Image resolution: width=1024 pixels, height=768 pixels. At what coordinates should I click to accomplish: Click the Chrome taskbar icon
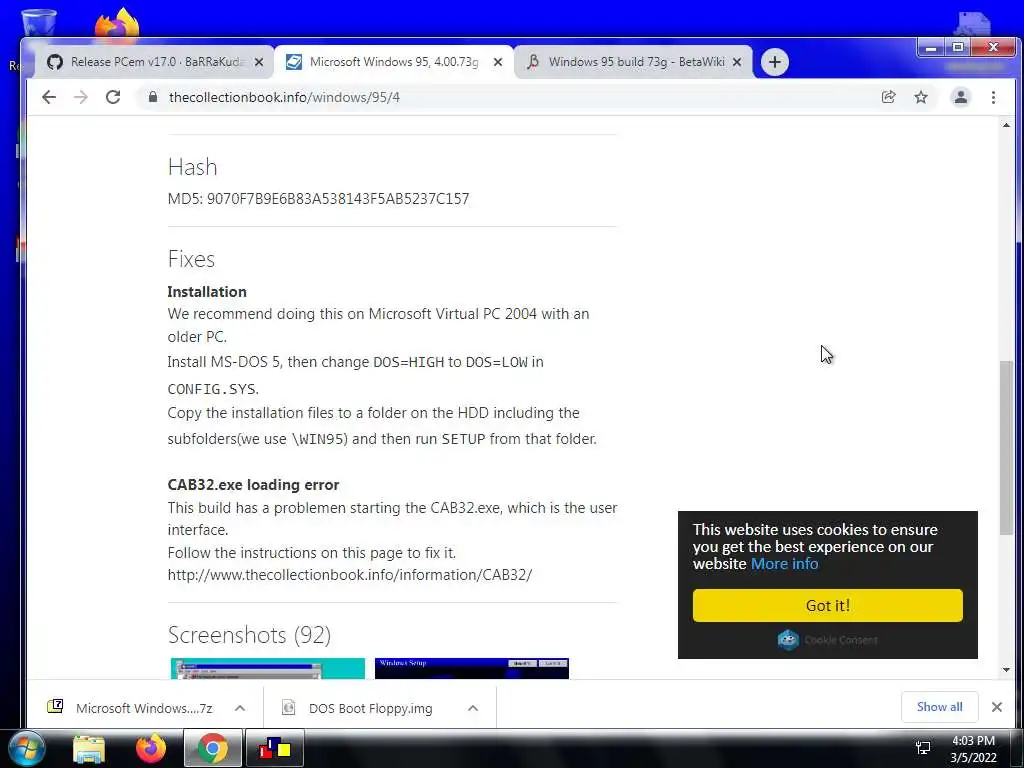pyautogui.click(x=213, y=749)
